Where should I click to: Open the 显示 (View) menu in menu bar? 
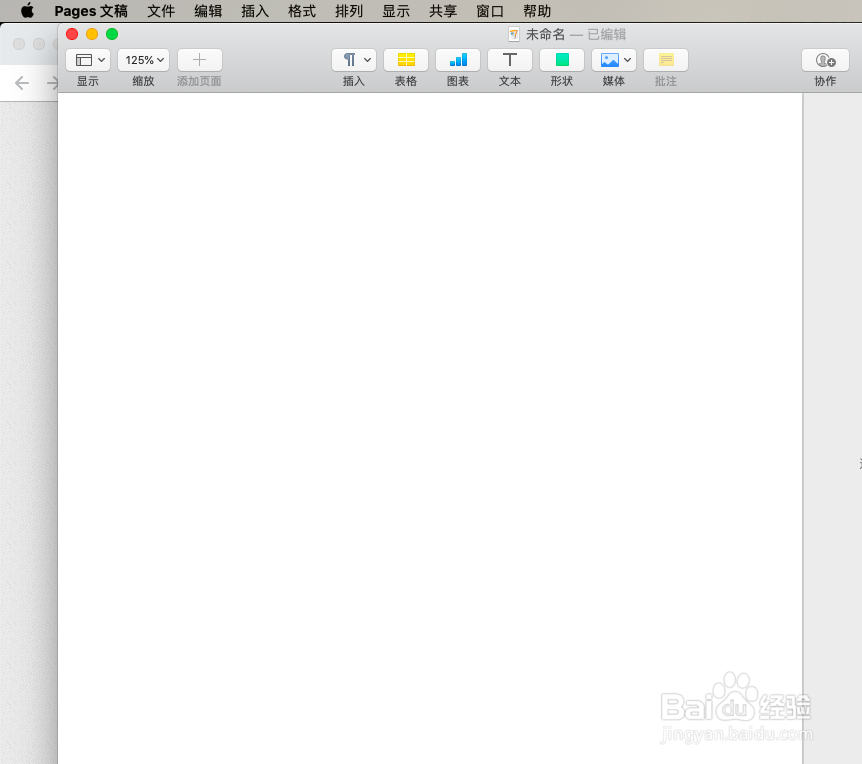(396, 11)
